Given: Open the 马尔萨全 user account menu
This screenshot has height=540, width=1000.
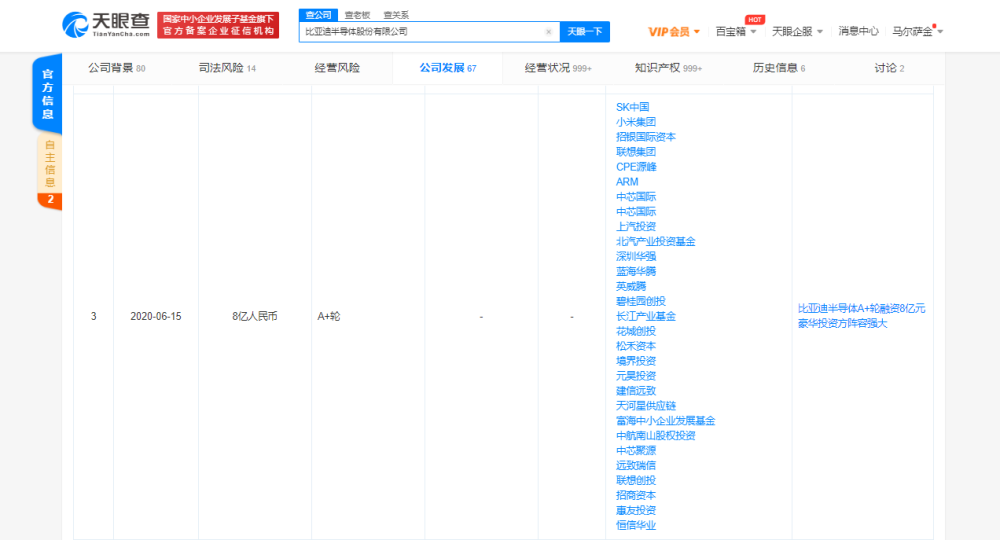Looking at the screenshot, I should pyautogui.click(x=917, y=31).
